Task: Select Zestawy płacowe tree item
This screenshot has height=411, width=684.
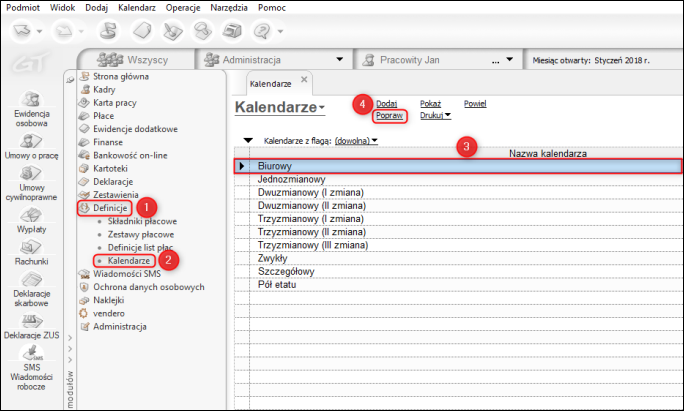Action: click(x=141, y=234)
